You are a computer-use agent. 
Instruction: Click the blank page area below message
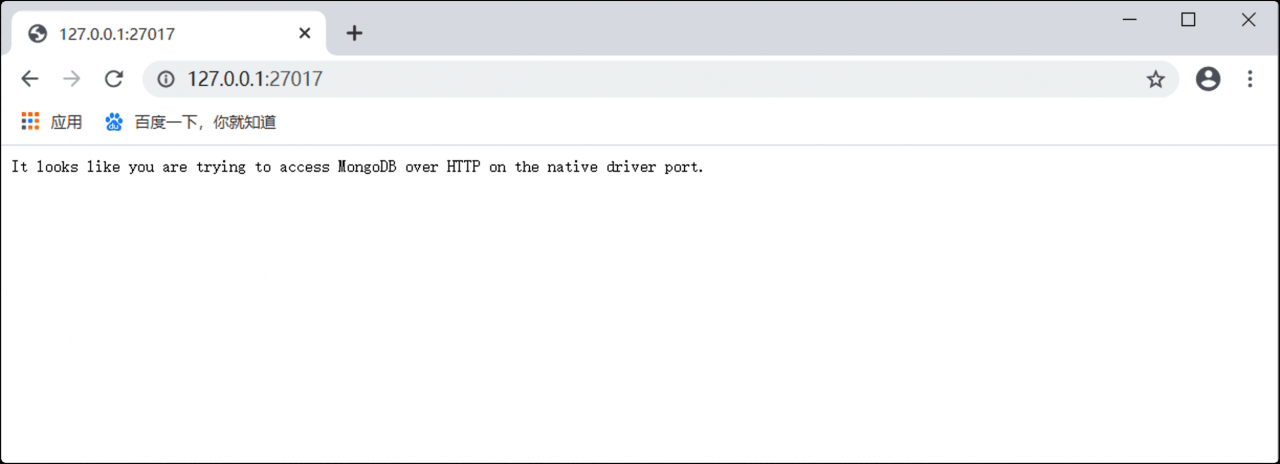pyautogui.click(x=640, y=320)
